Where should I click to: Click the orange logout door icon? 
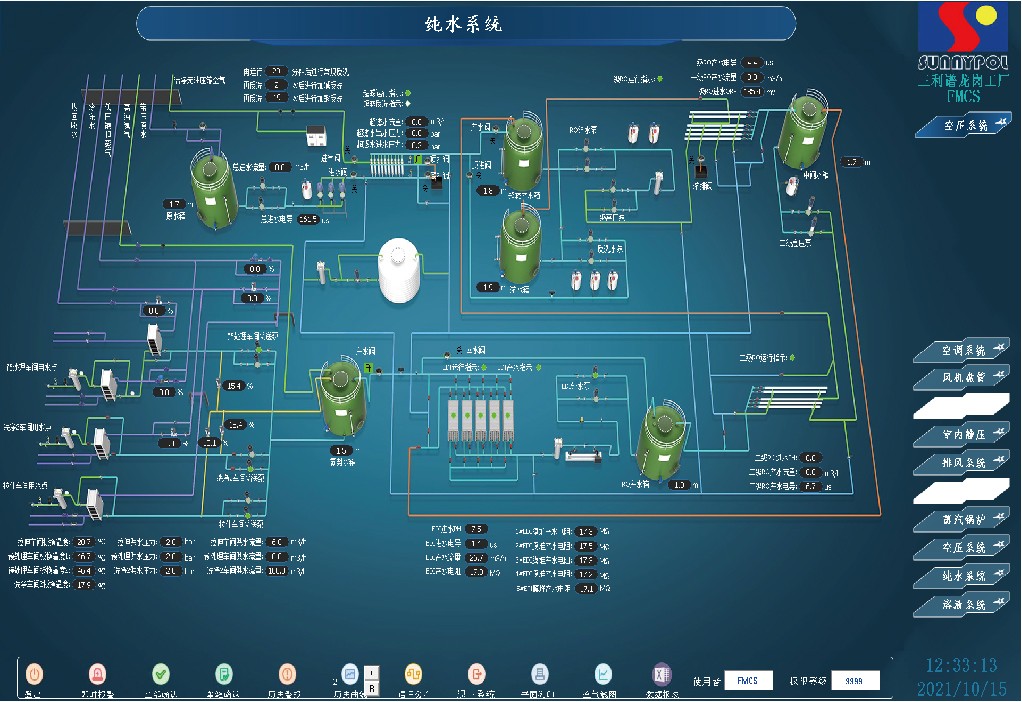(x=477, y=674)
